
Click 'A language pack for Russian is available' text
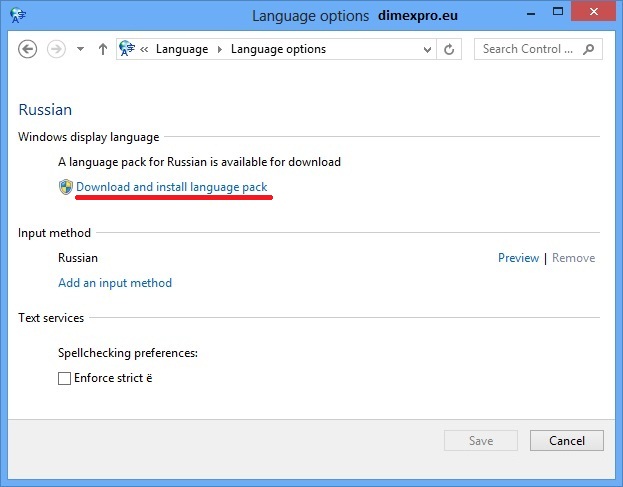199,162
